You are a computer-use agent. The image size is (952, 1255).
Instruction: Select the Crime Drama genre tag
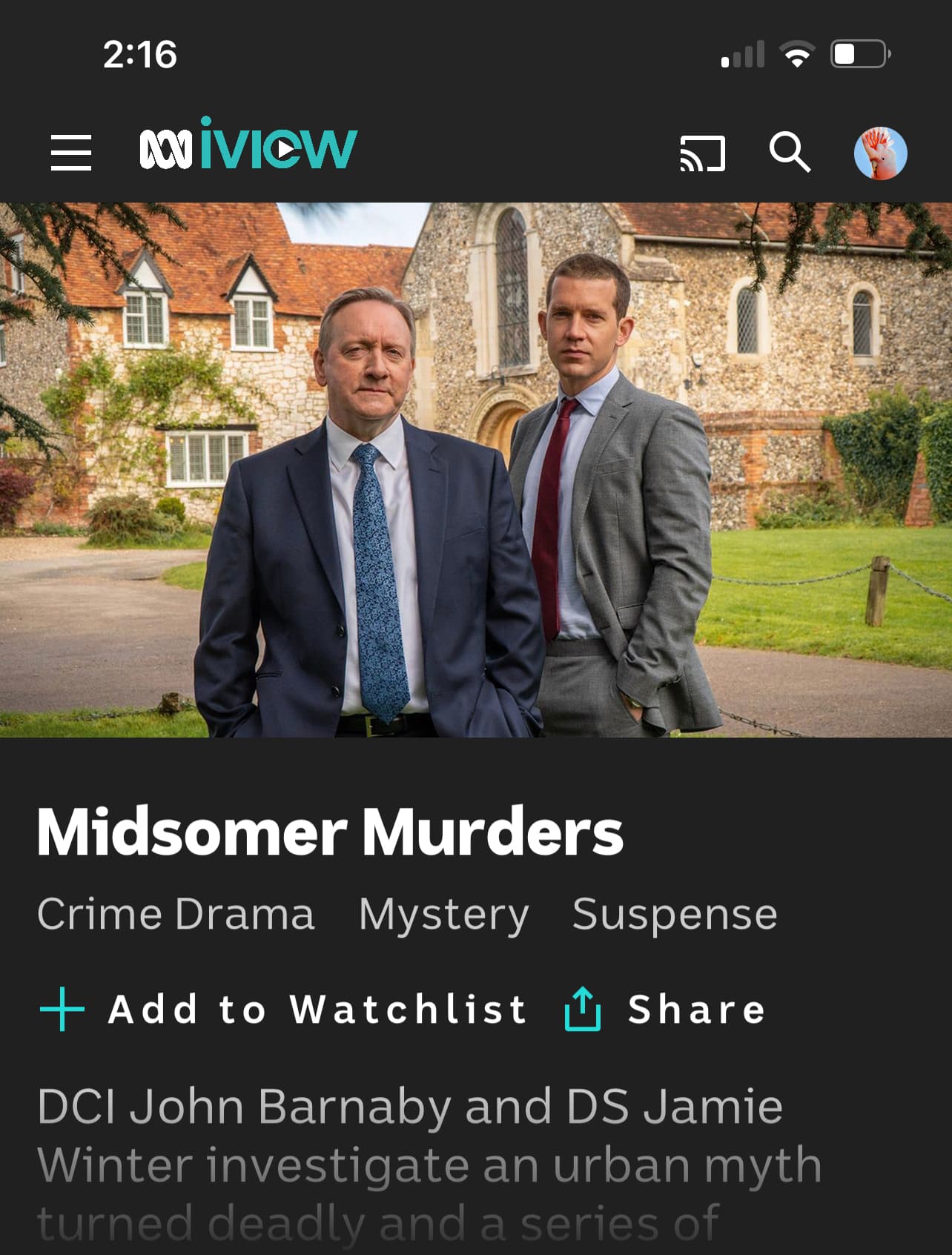pyautogui.click(x=176, y=913)
